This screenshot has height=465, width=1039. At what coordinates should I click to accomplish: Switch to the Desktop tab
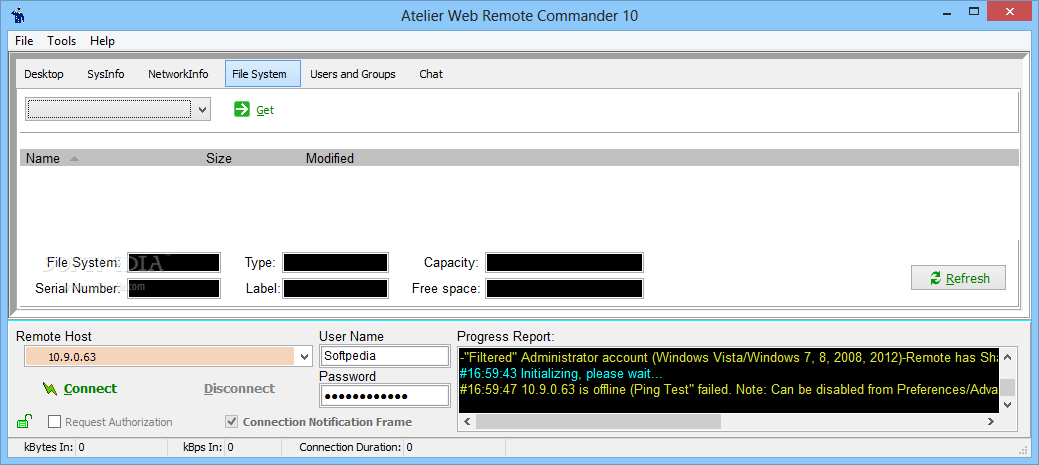tap(44, 74)
